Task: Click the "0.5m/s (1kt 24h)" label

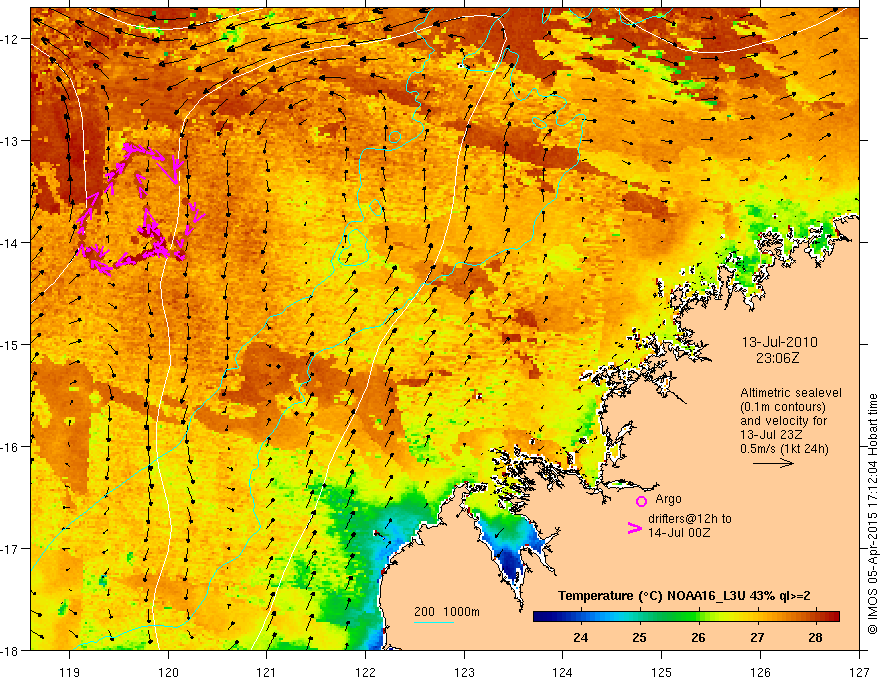Action: click(784, 448)
